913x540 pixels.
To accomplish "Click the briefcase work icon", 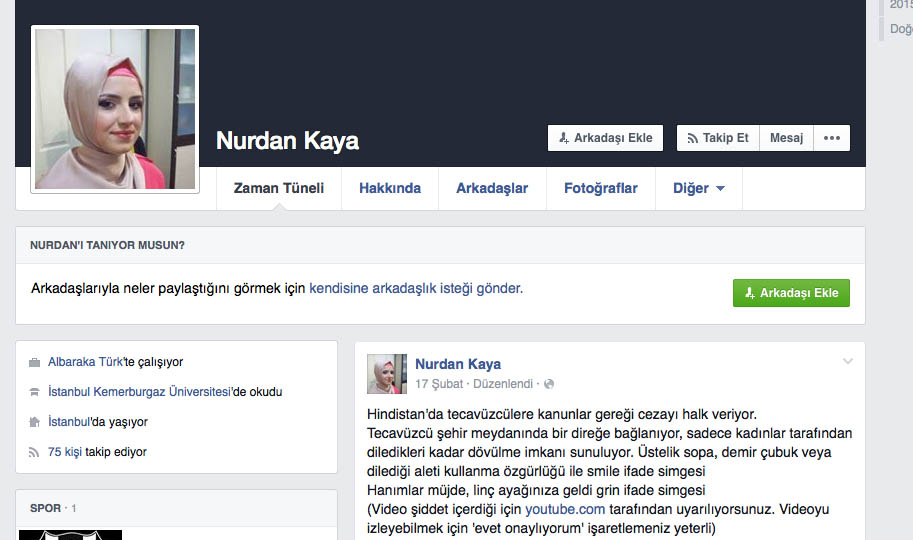I will pos(34,362).
